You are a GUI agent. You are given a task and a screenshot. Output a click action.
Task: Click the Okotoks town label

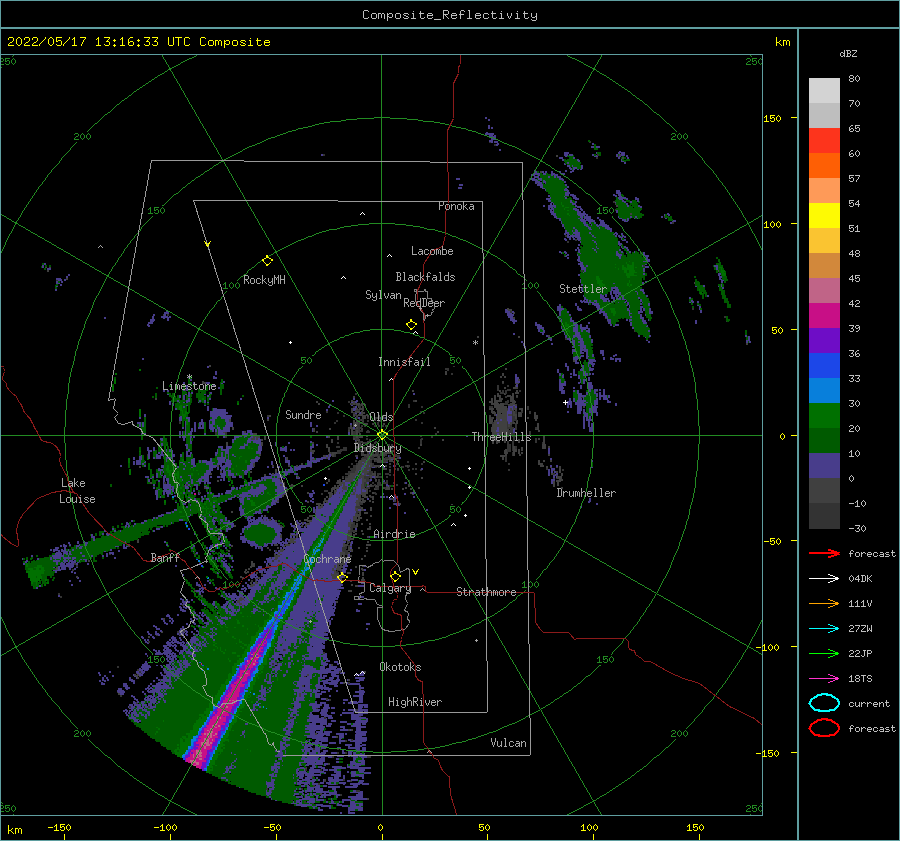click(400, 667)
